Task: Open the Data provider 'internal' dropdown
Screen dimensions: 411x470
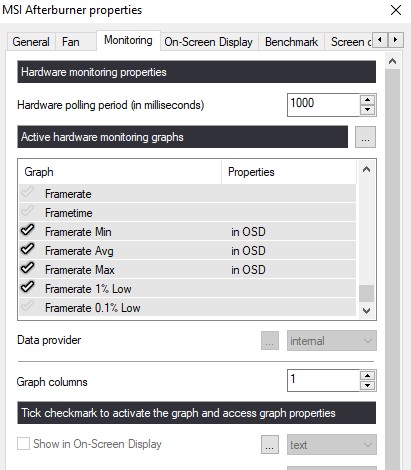Action: [x=332, y=341]
